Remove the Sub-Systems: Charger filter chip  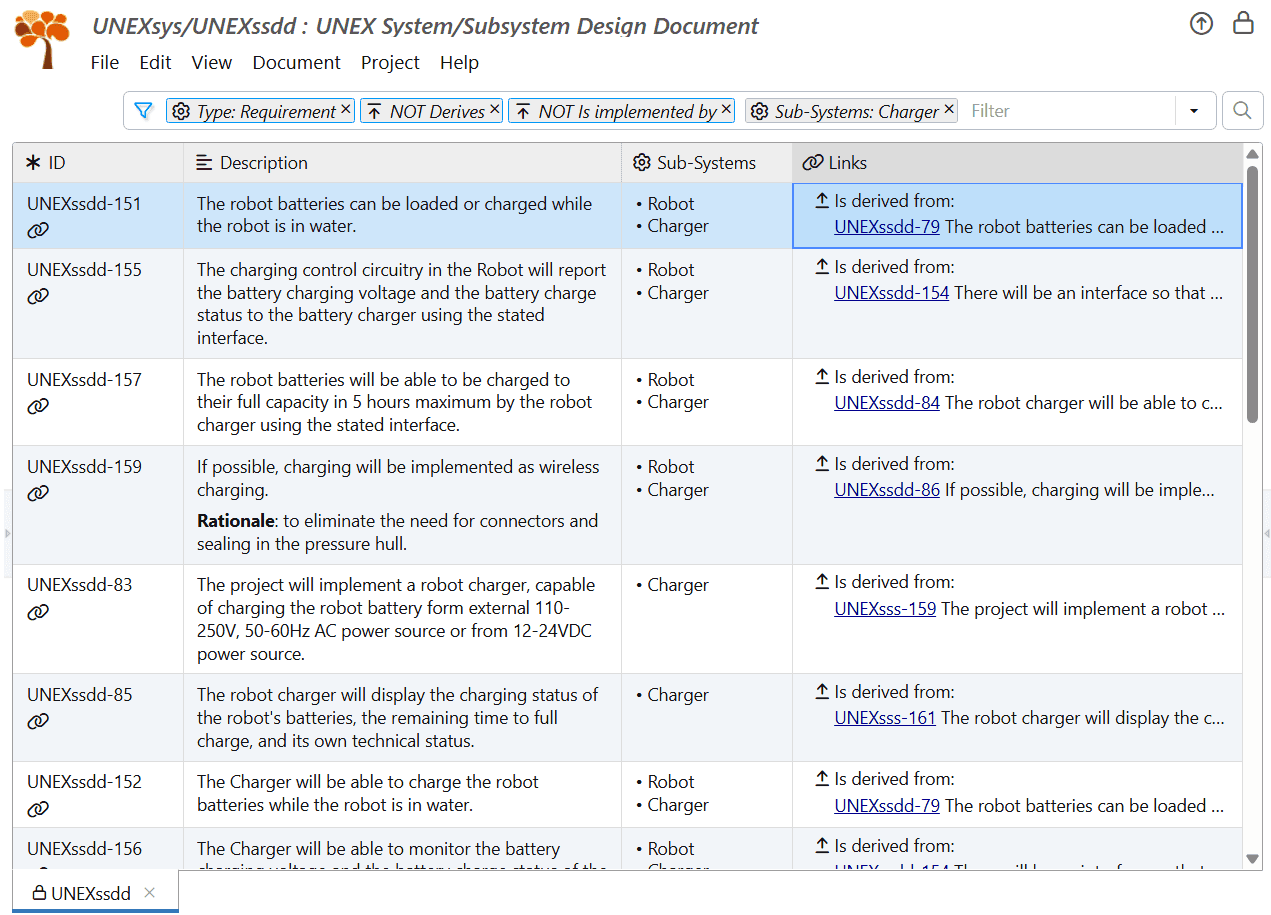(x=948, y=110)
